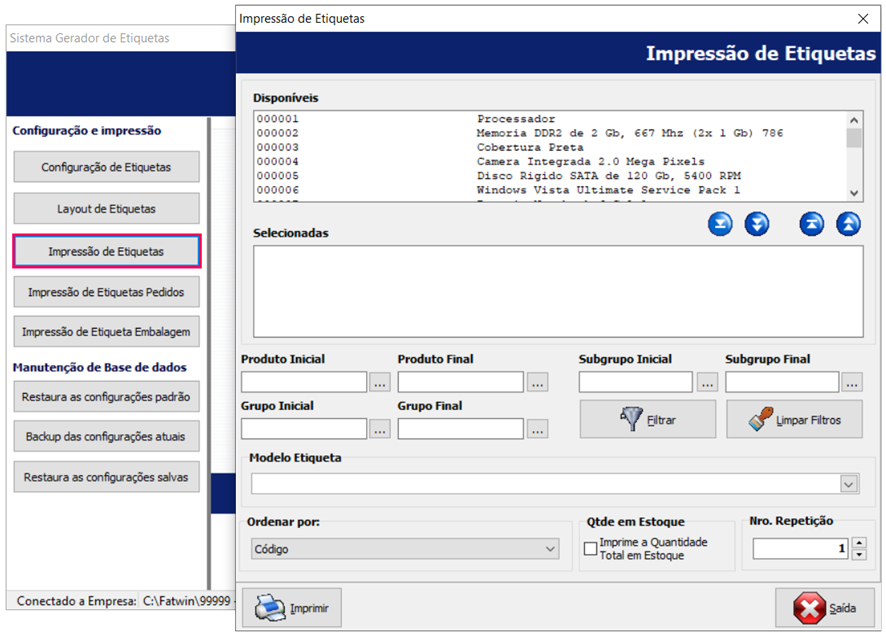
Task: Click the Imprimir printer button
Action: (x=292, y=608)
